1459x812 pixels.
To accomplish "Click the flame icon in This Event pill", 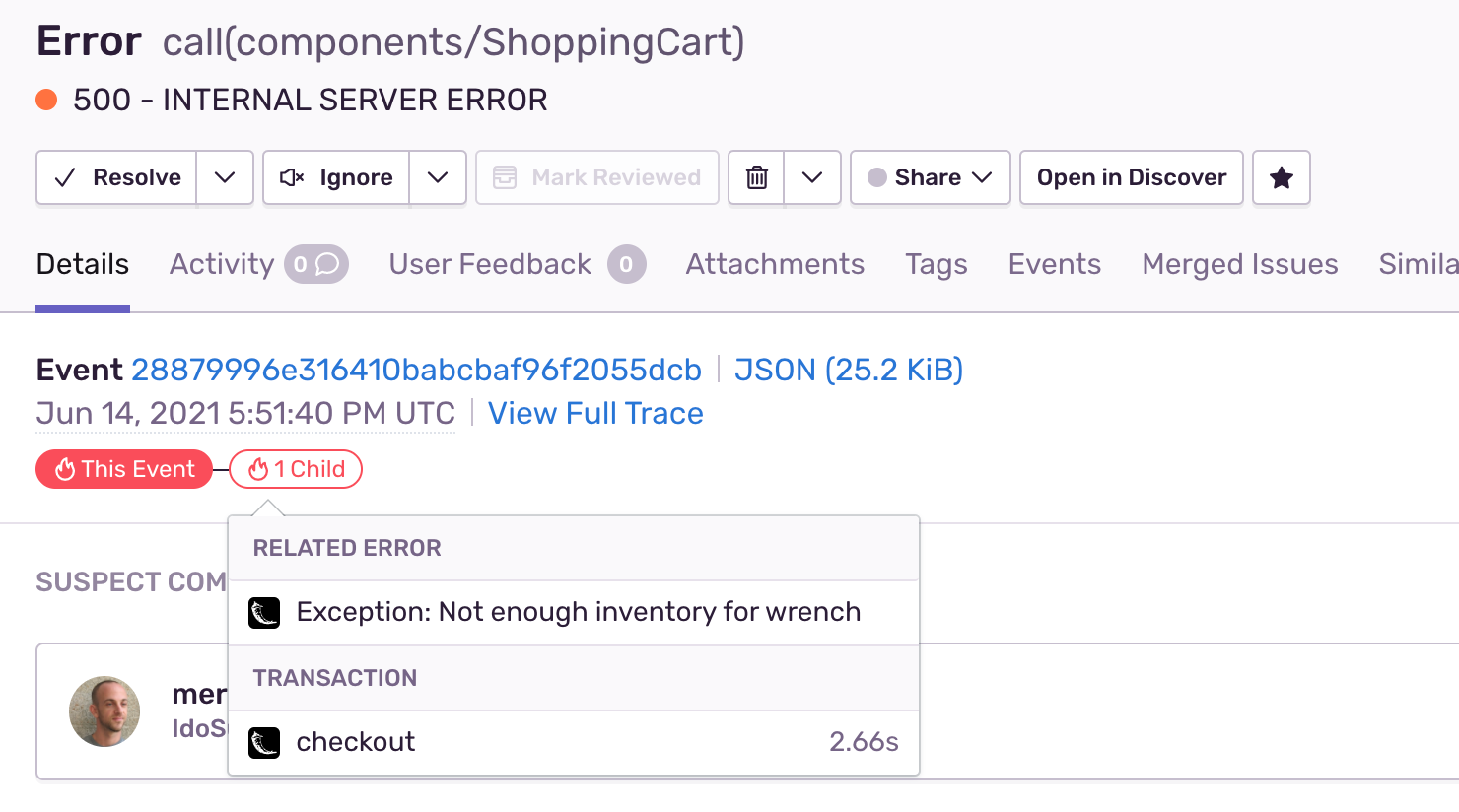I will tap(65, 470).
